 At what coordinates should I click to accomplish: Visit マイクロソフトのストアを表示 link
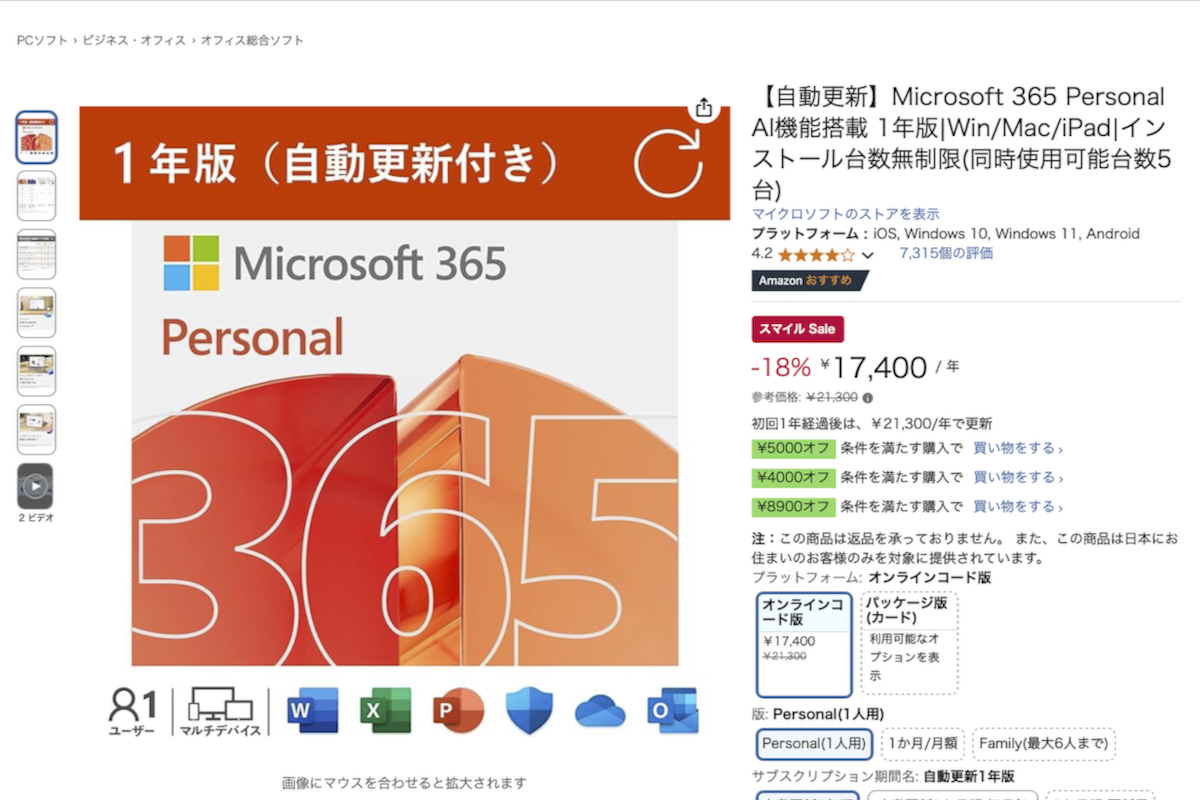coord(846,214)
